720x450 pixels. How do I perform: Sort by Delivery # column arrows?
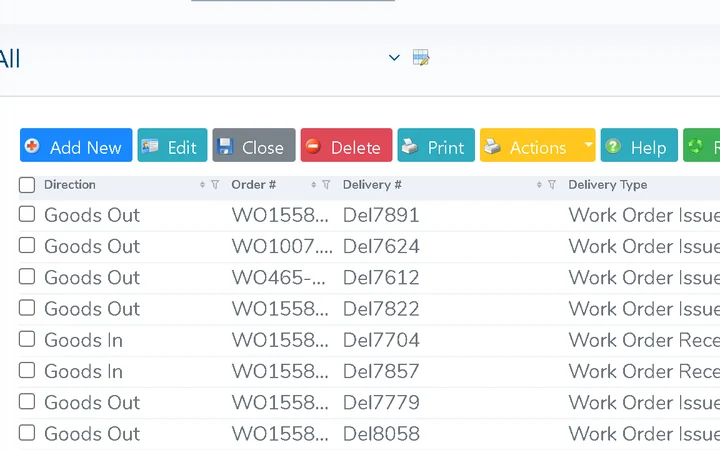pyautogui.click(x=540, y=185)
